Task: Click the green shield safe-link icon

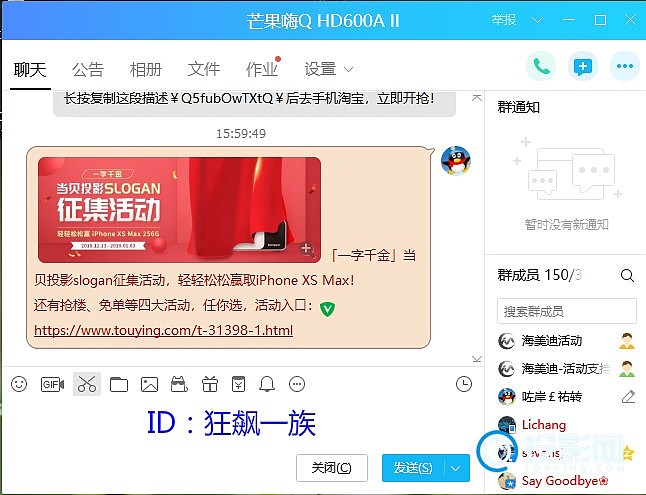Action: point(328,308)
